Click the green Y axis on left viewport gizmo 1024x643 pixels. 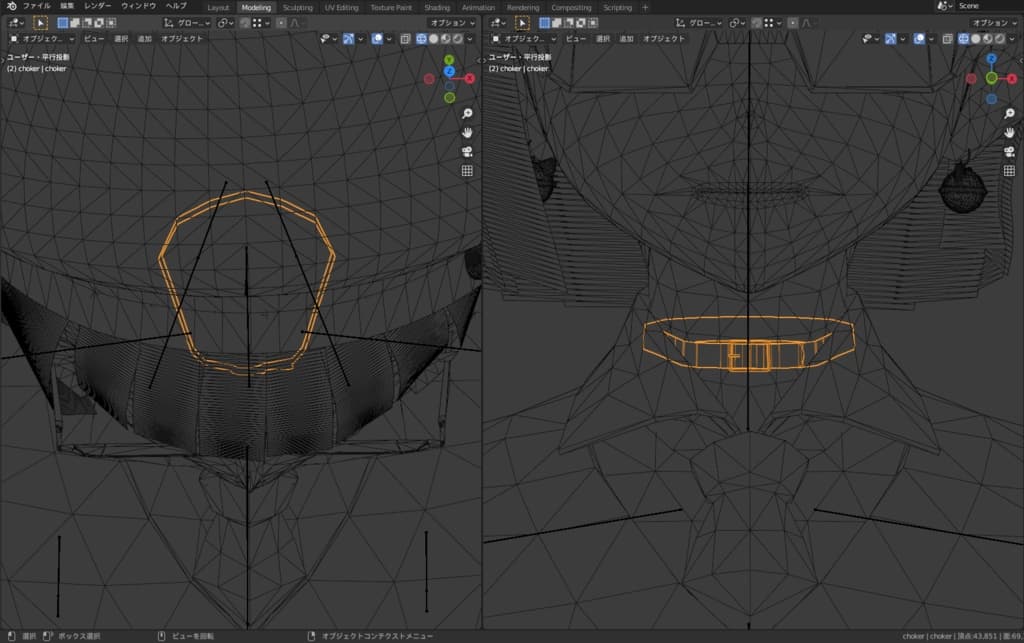449,60
